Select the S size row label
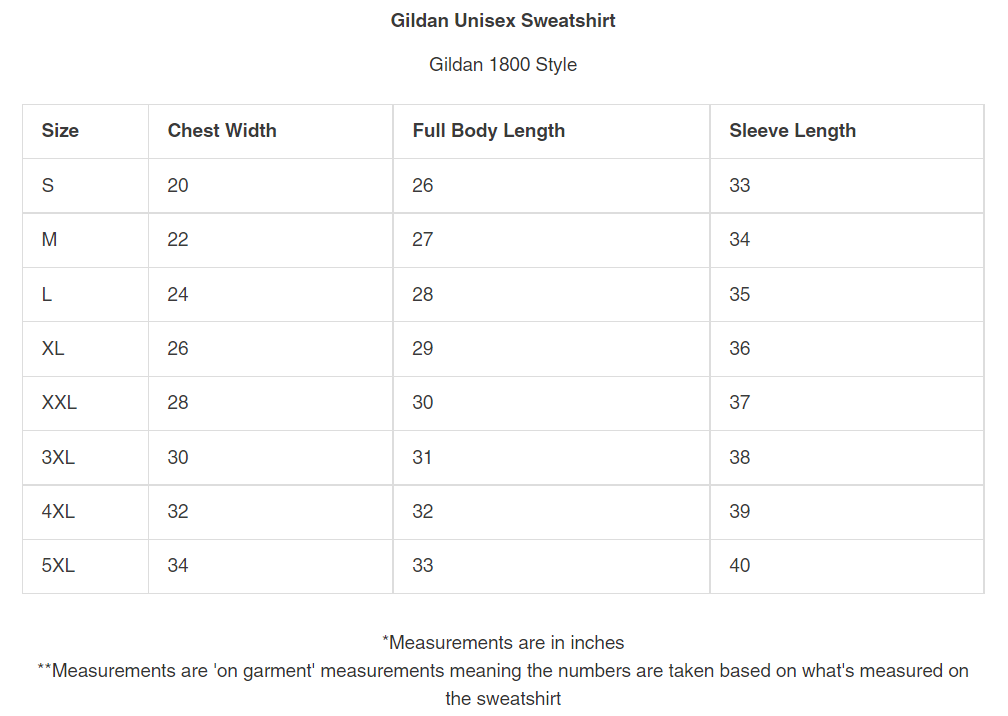This screenshot has width=1008, height=716. coord(48,186)
